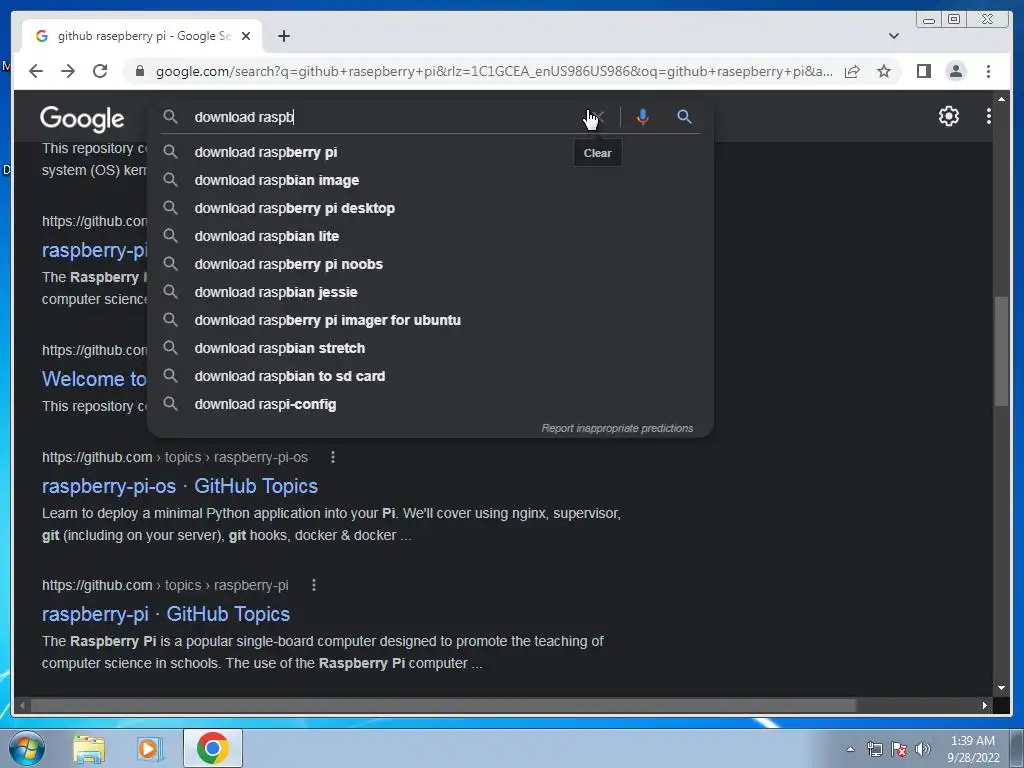Show hidden tray icons arrow
This screenshot has width=1024, height=768.
850,749
